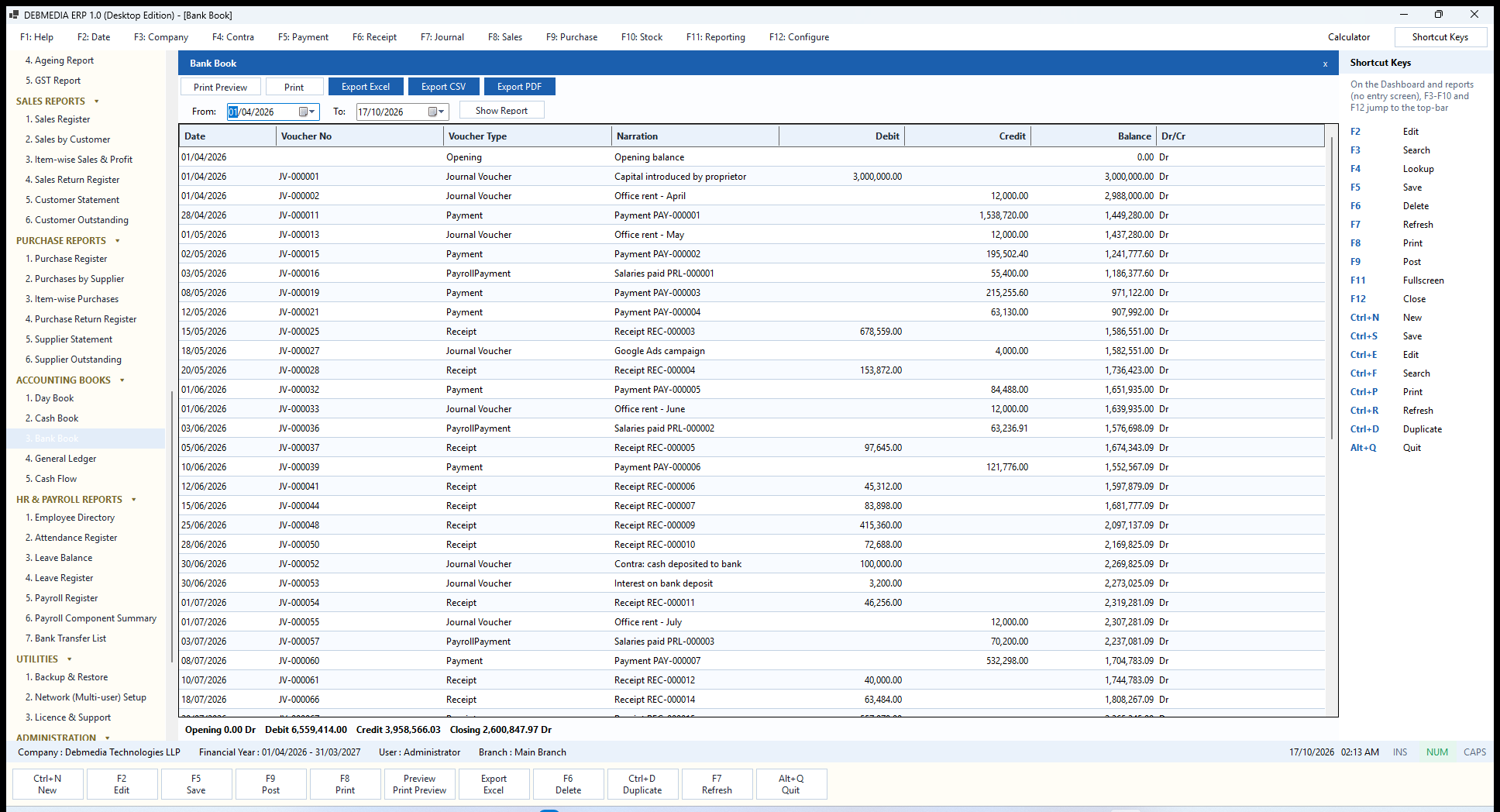Click the sidebar vertical scrollbar
This screenshot has height=812, width=1500.
[172, 527]
